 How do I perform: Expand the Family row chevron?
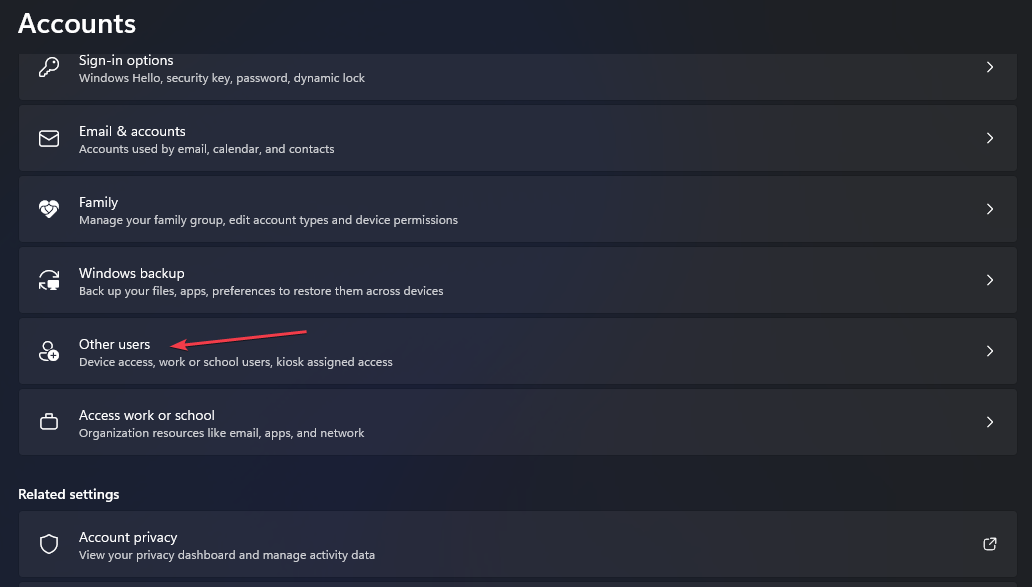[990, 209]
